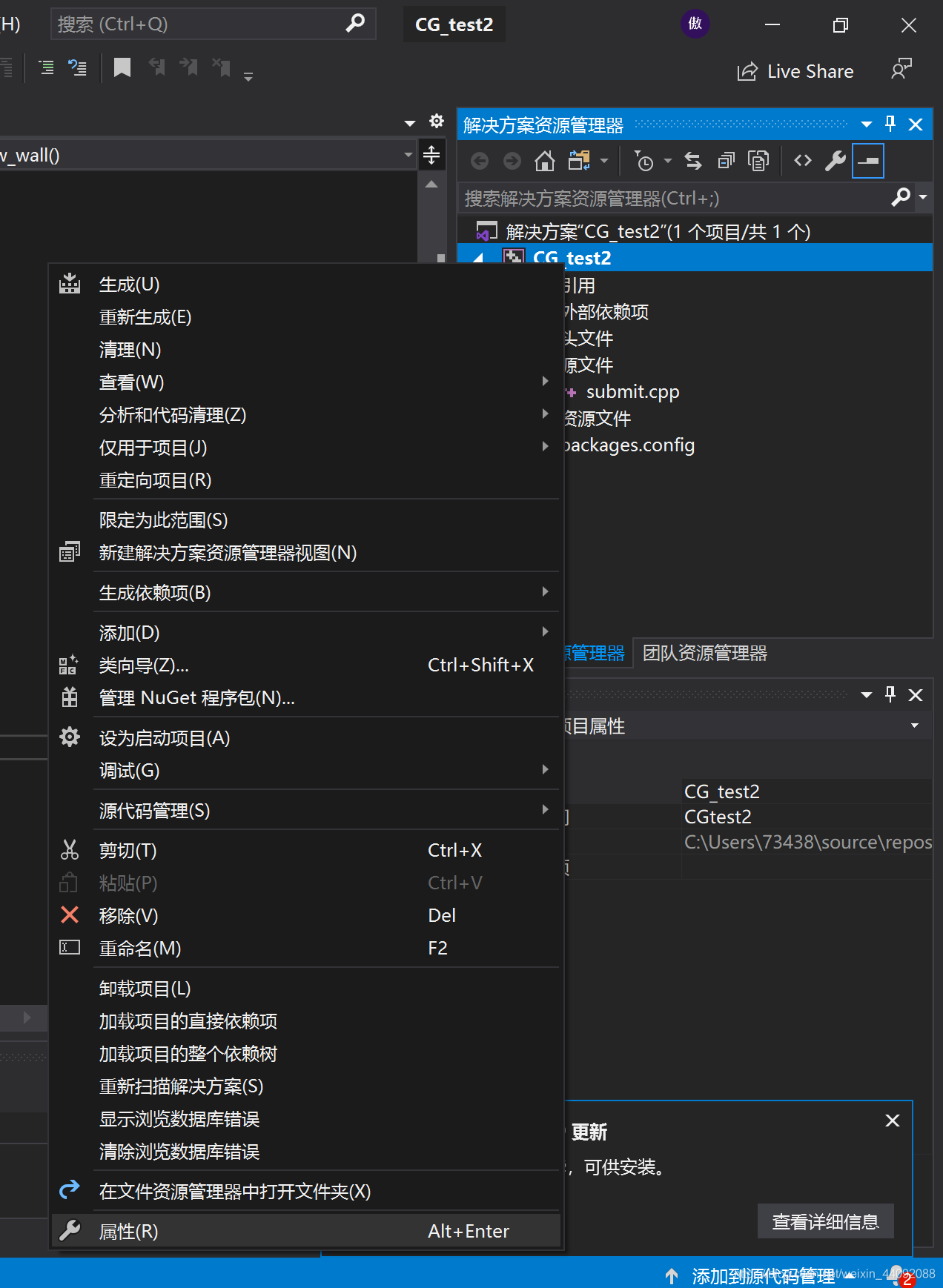Switch between solutions and folder views icon

(579, 161)
